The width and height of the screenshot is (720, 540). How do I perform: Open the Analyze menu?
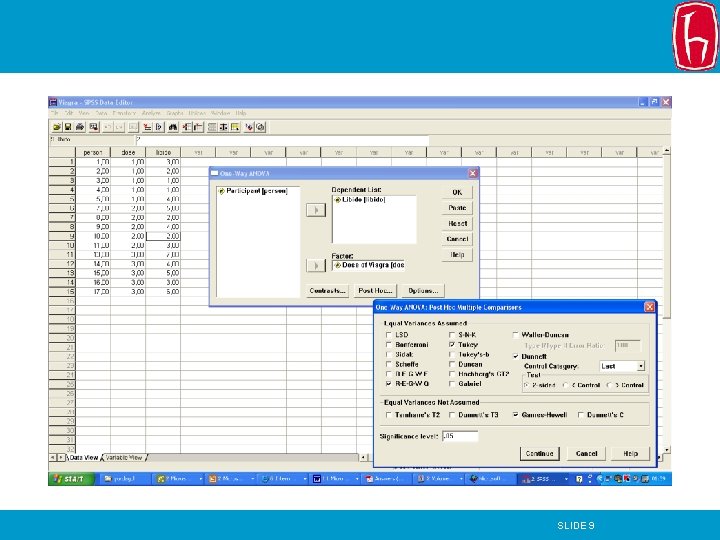pyautogui.click(x=151, y=113)
